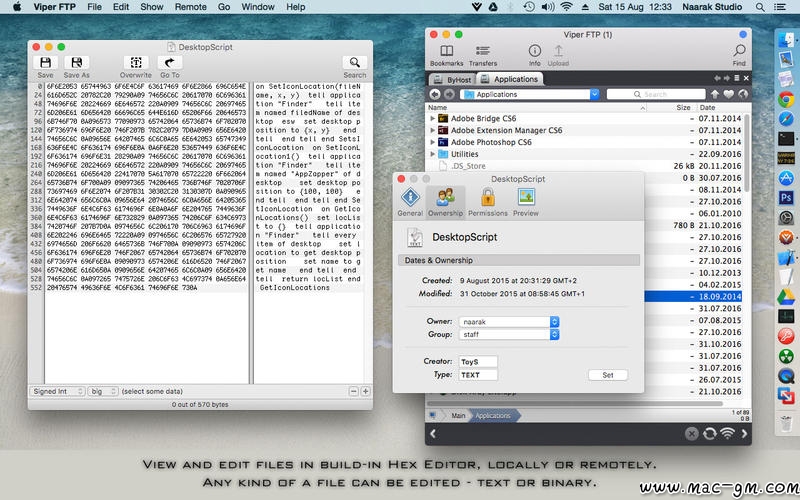The image size is (800, 500).
Task: Open Search in the hex editor
Action: (355, 62)
